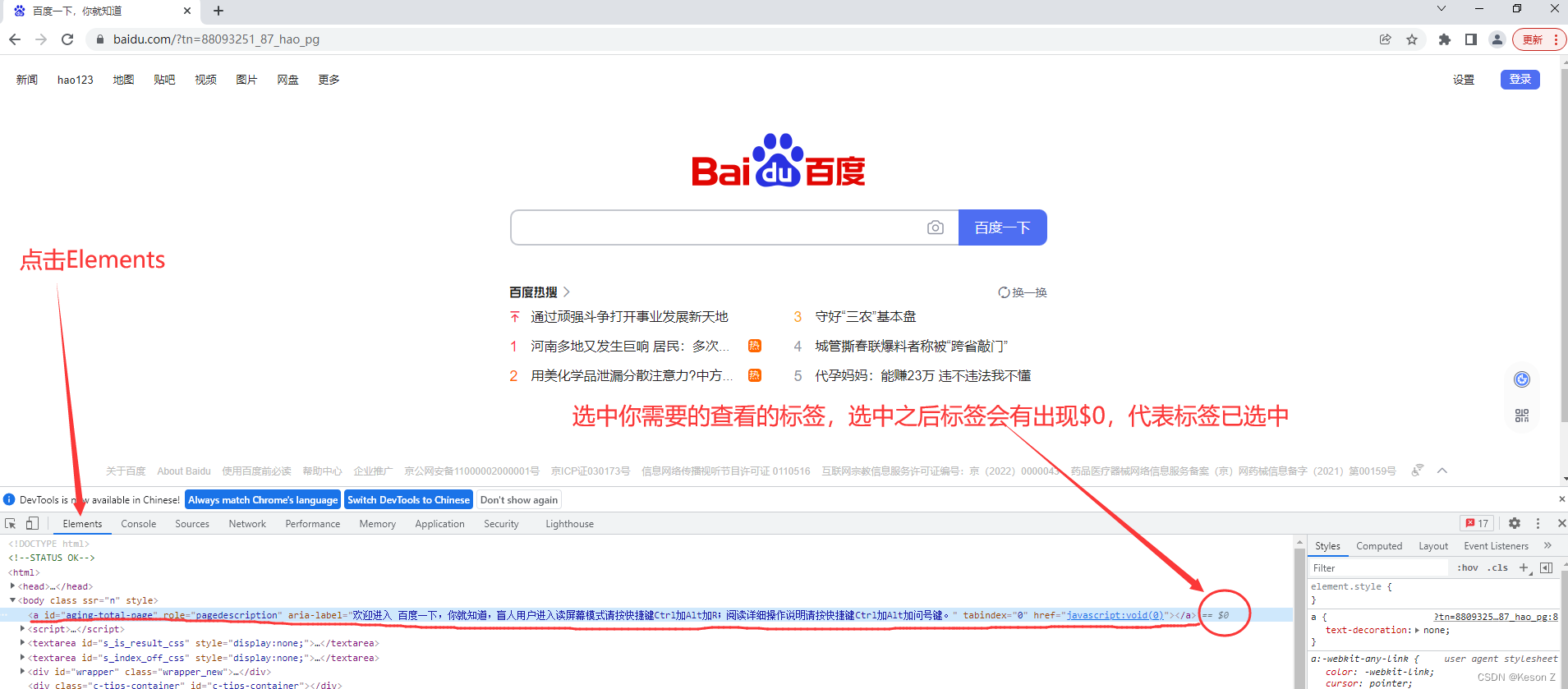Open the 贴吧 link
This screenshot has width=1568, height=689.
pyautogui.click(x=164, y=80)
